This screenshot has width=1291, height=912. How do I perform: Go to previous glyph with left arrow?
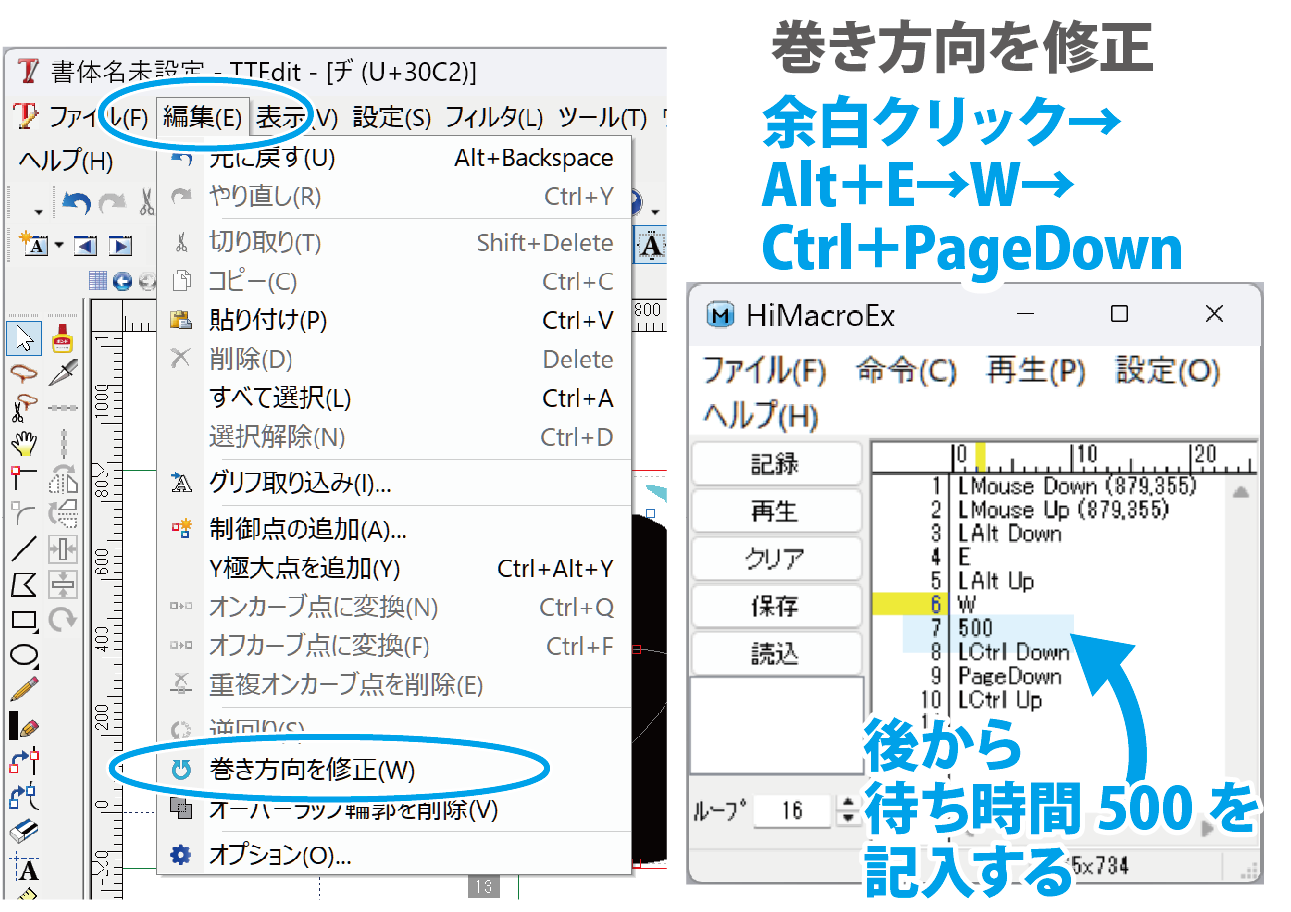pos(85,245)
